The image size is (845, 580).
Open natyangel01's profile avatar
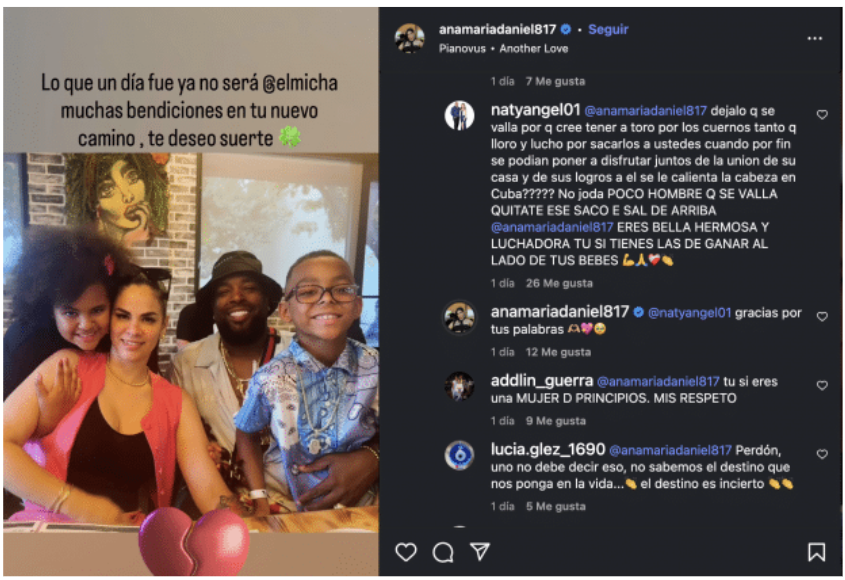coord(459,115)
